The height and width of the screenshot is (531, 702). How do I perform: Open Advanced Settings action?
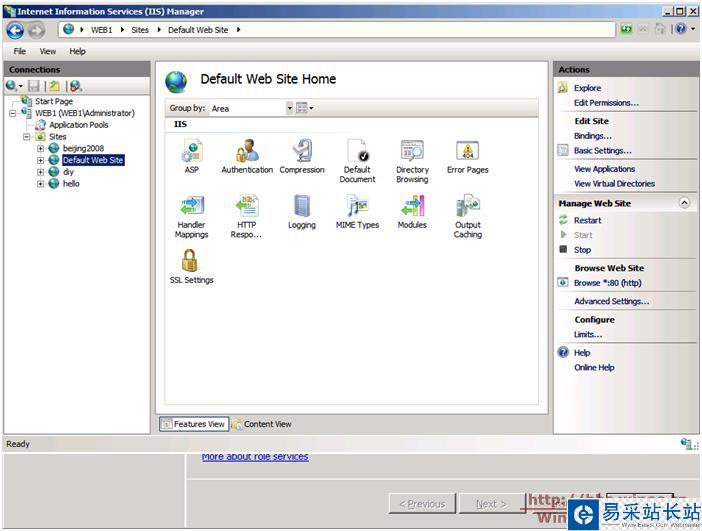(612, 301)
